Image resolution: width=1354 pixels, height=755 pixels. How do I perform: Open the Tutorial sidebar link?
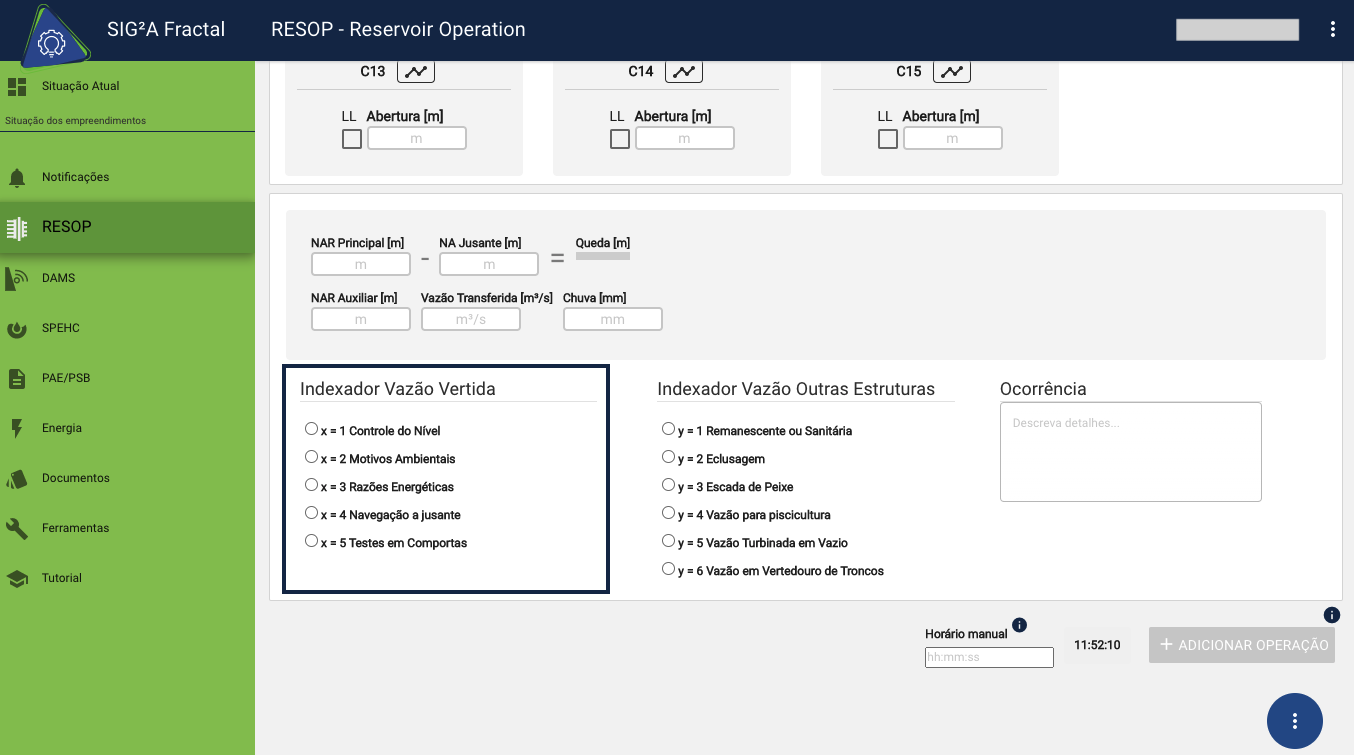[61, 578]
